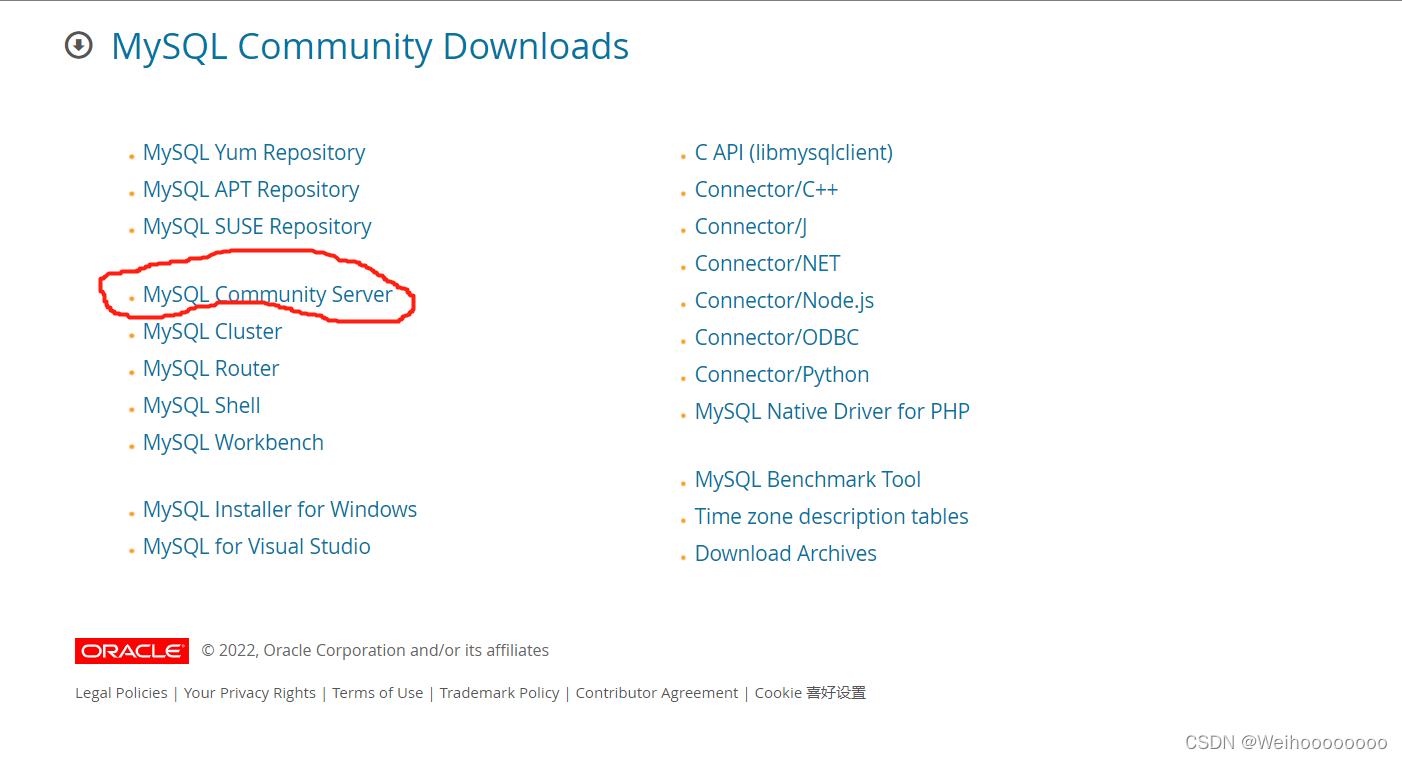Open C API (libmysqlclient) link
Screen dimensions: 1402x759
tap(794, 153)
